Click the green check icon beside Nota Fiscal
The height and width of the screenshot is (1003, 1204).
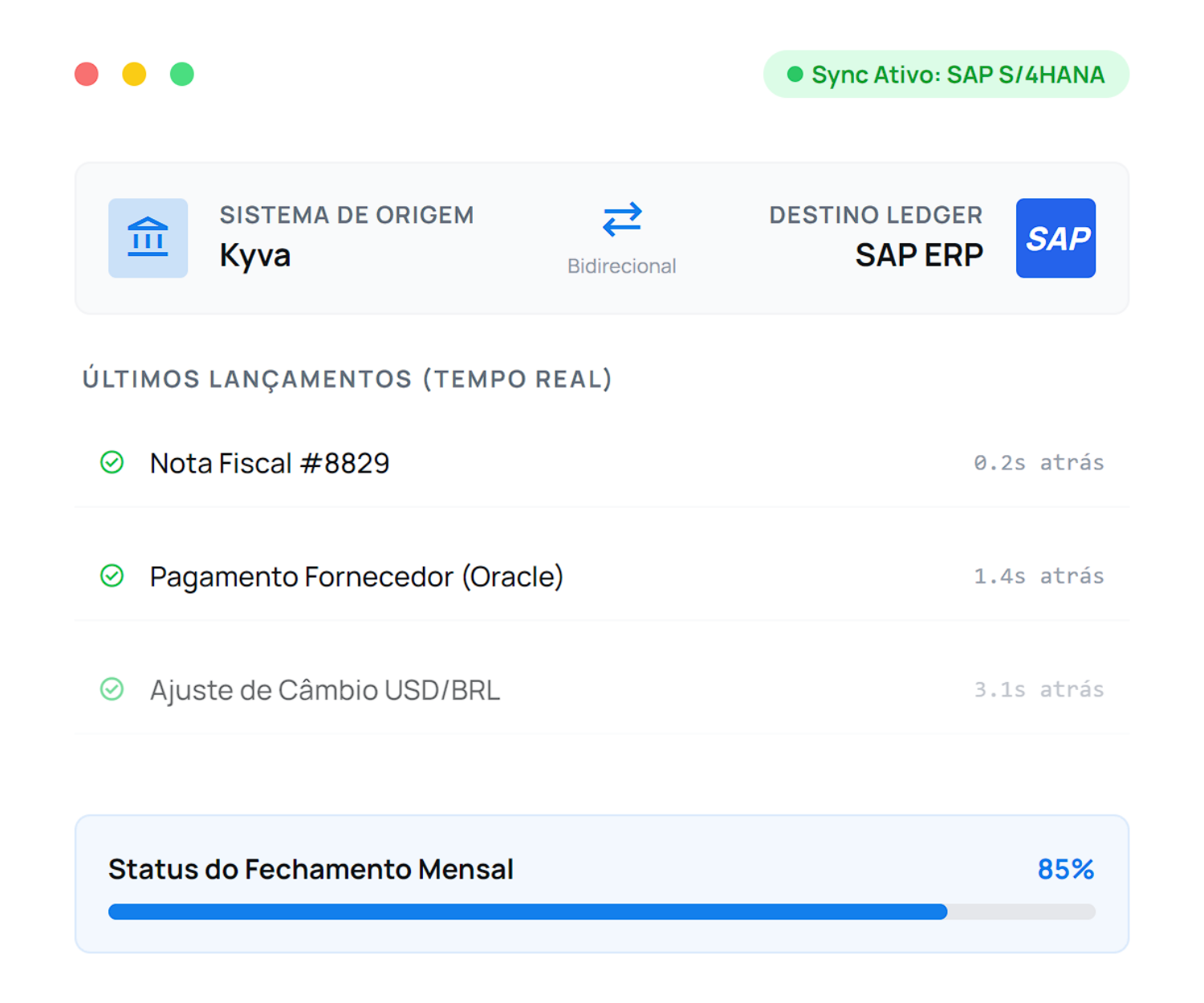point(112,462)
